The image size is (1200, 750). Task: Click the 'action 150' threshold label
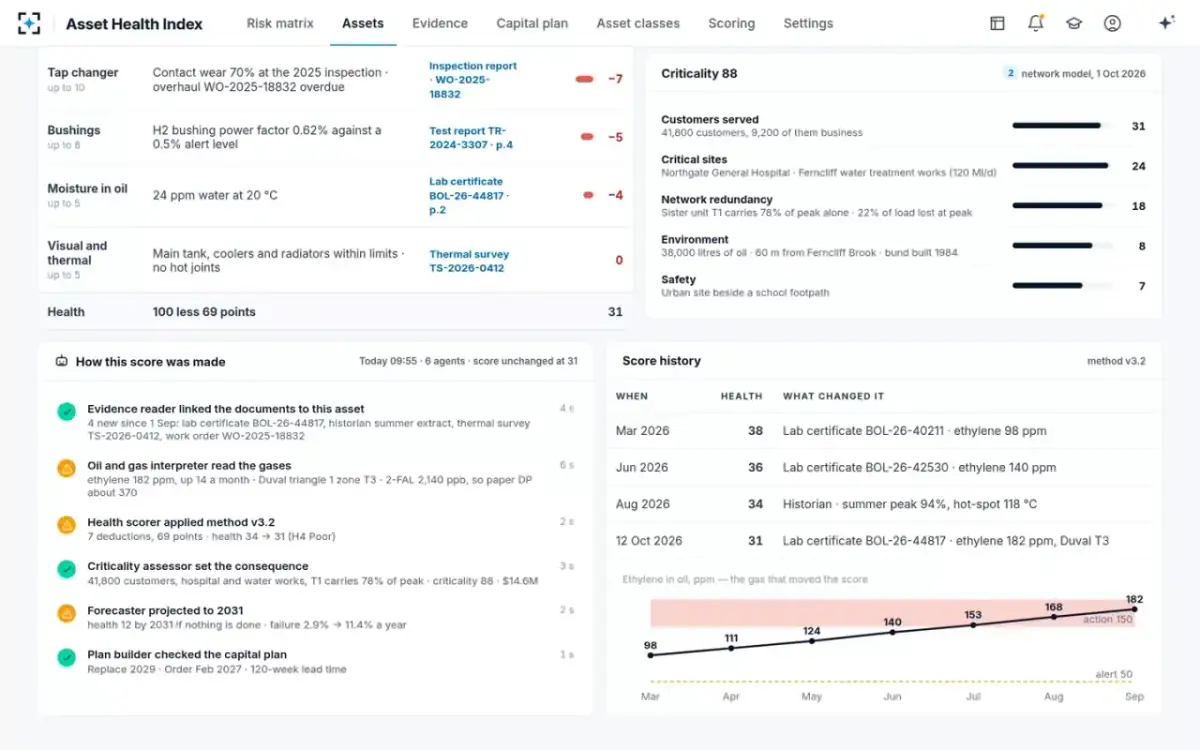[x=1108, y=619]
